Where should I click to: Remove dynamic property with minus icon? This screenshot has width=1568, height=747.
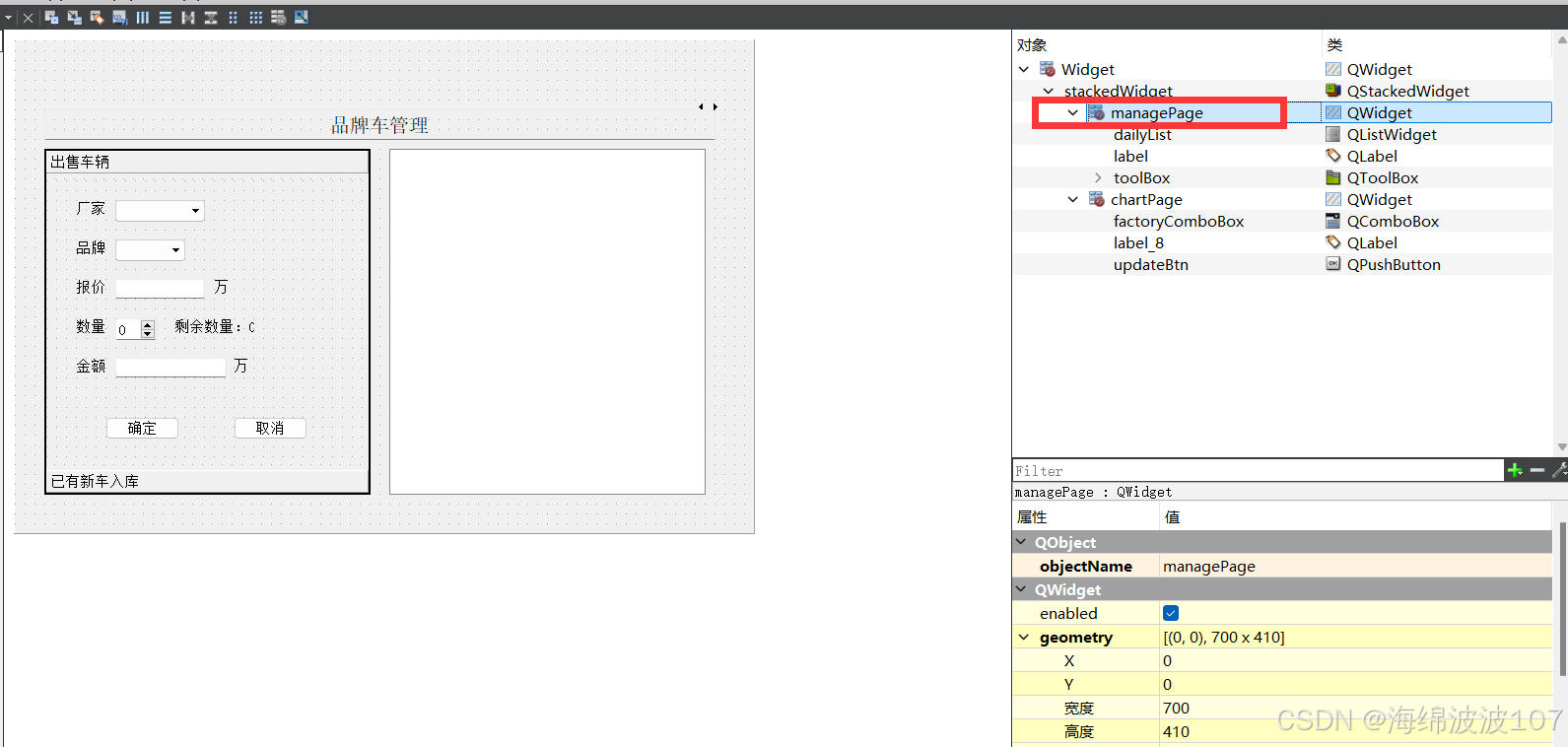tap(1537, 470)
